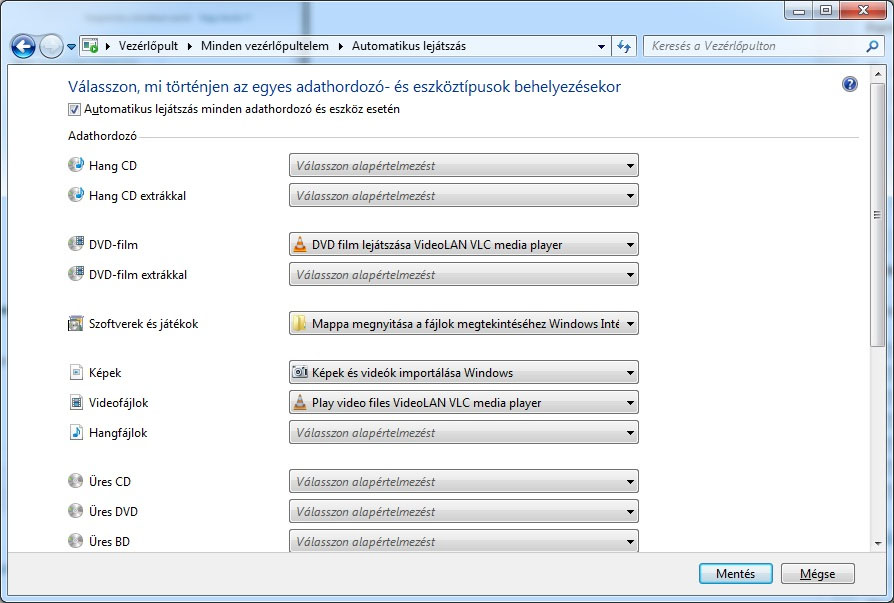
Task: Toggle Automatikus lejátszás minden adathordozó checkbox
Action: (74, 109)
